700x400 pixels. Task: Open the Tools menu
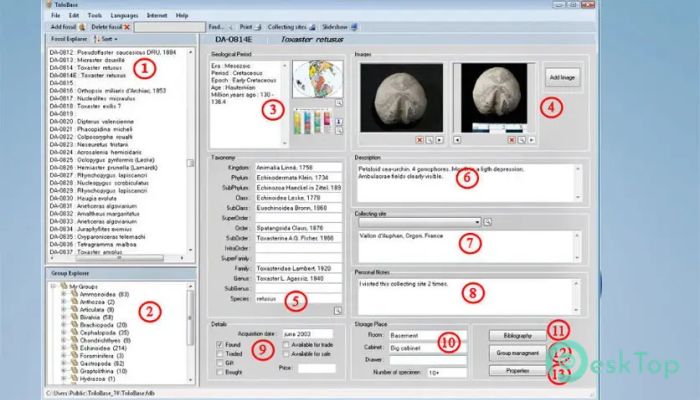point(95,15)
